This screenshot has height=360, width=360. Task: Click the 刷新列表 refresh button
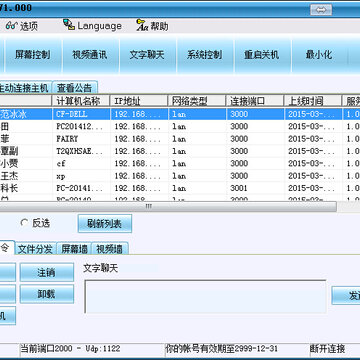(x=105, y=224)
